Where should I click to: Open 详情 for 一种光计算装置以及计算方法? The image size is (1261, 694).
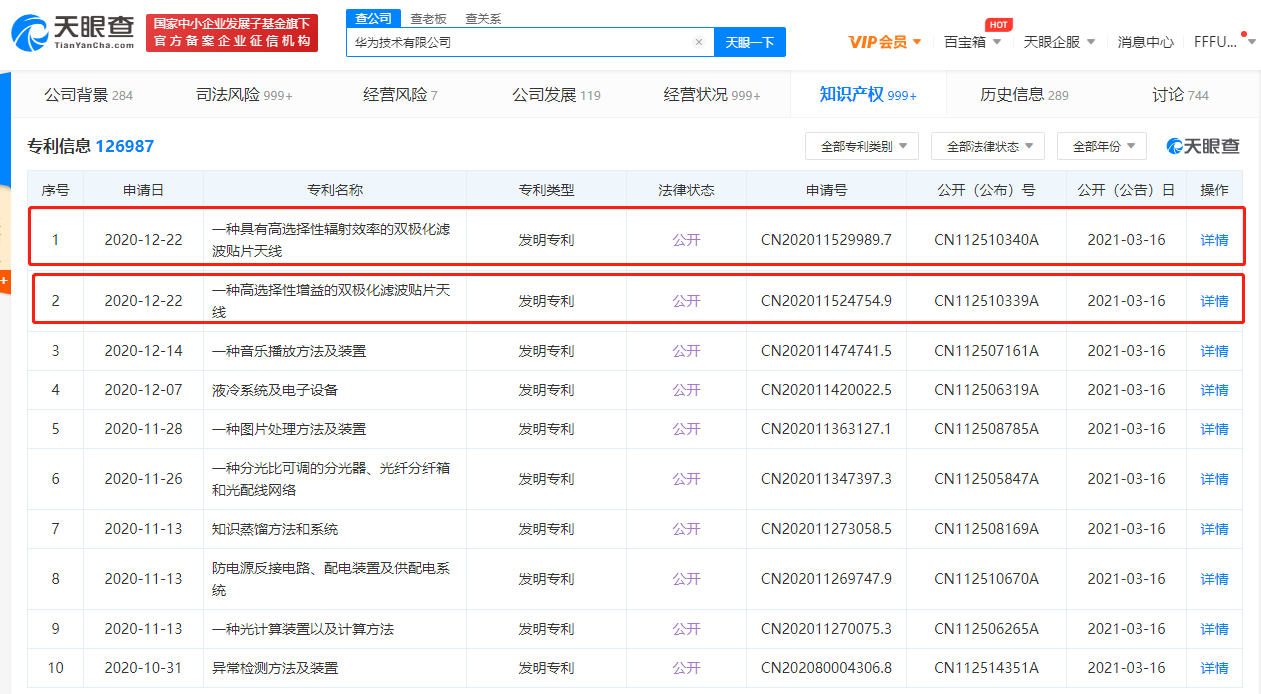point(1214,629)
